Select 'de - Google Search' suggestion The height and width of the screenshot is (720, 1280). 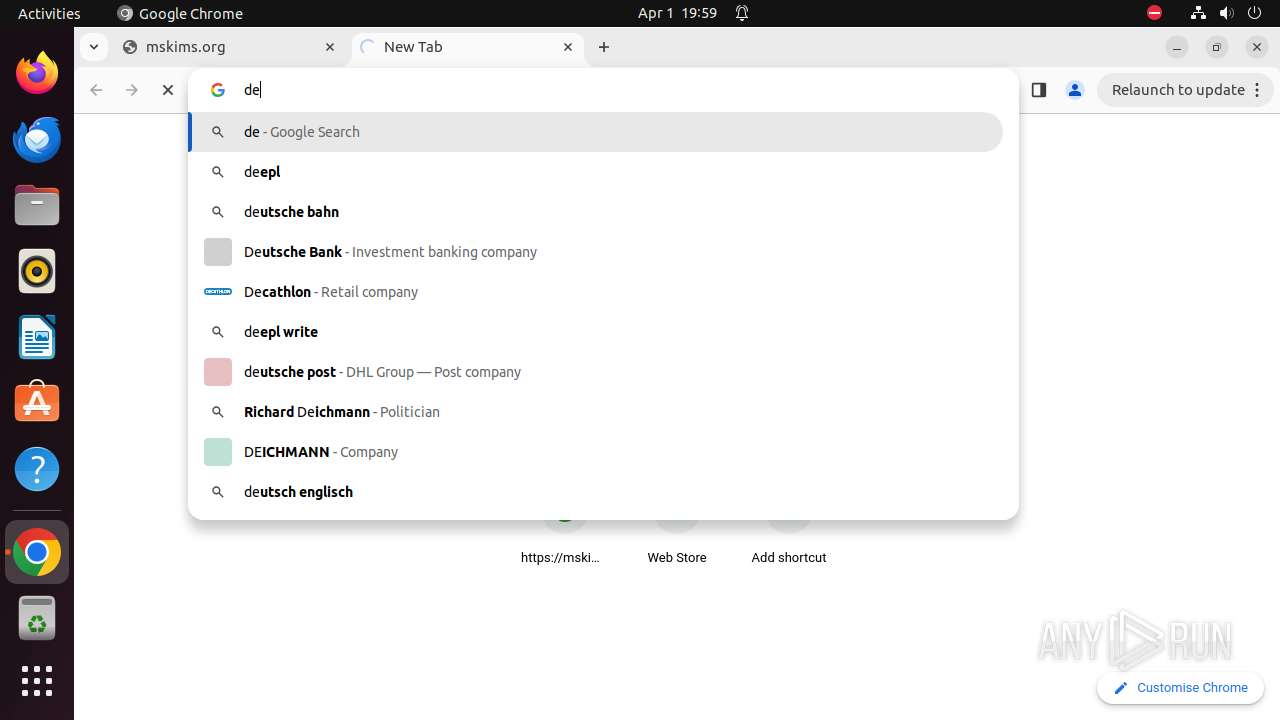click(x=596, y=132)
